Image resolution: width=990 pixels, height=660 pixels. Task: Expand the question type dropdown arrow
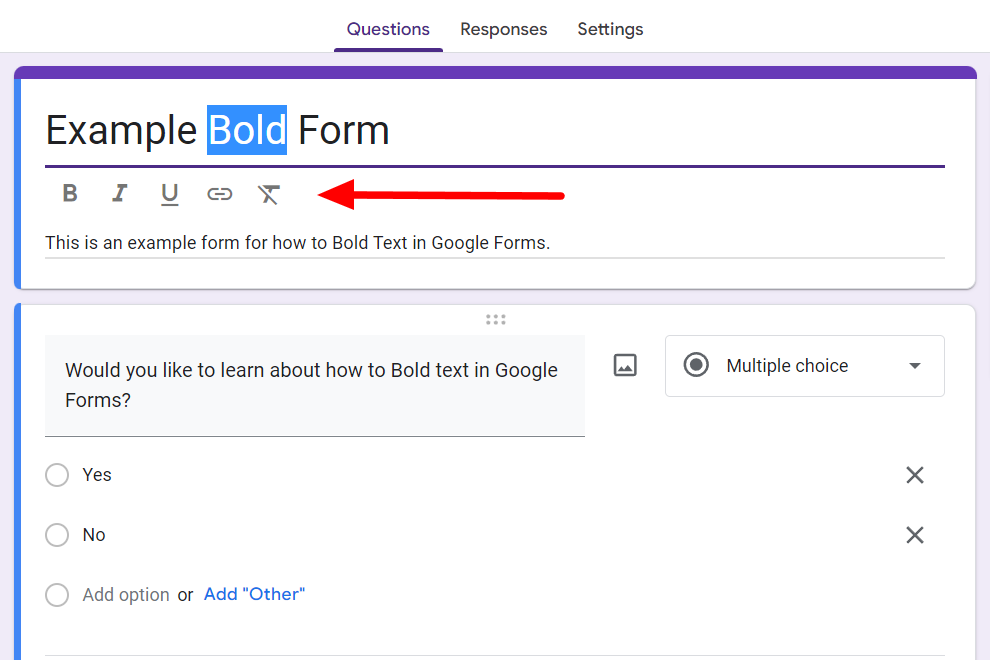(x=915, y=366)
